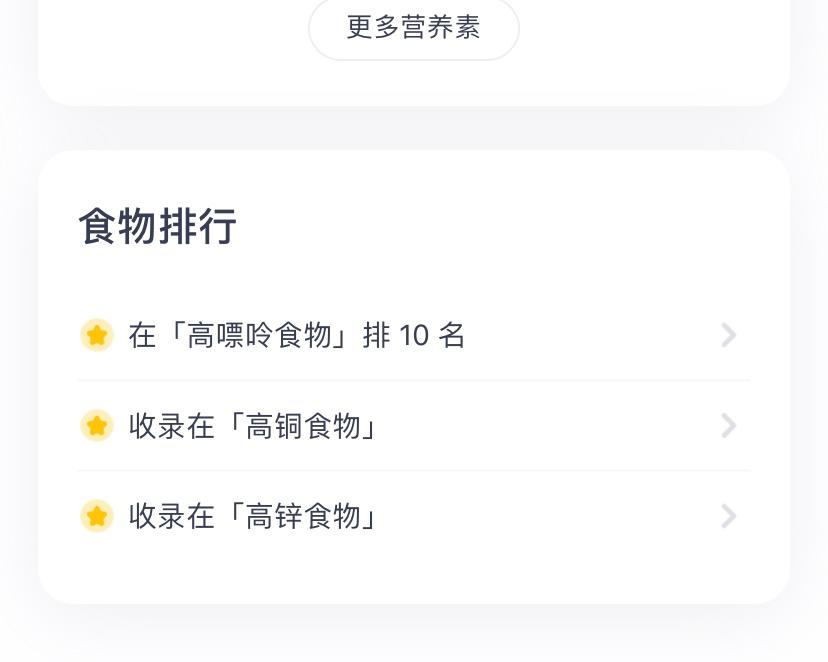Click the star icon beside 高嘌呤食物

(97, 335)
